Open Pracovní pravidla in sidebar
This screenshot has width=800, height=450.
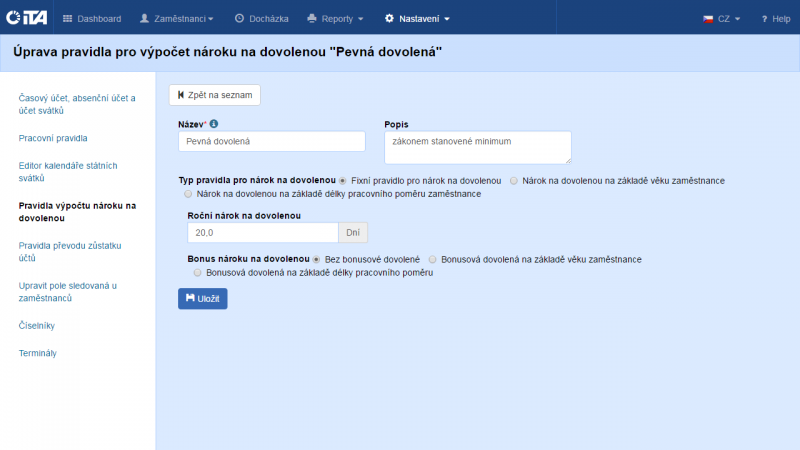54,137
